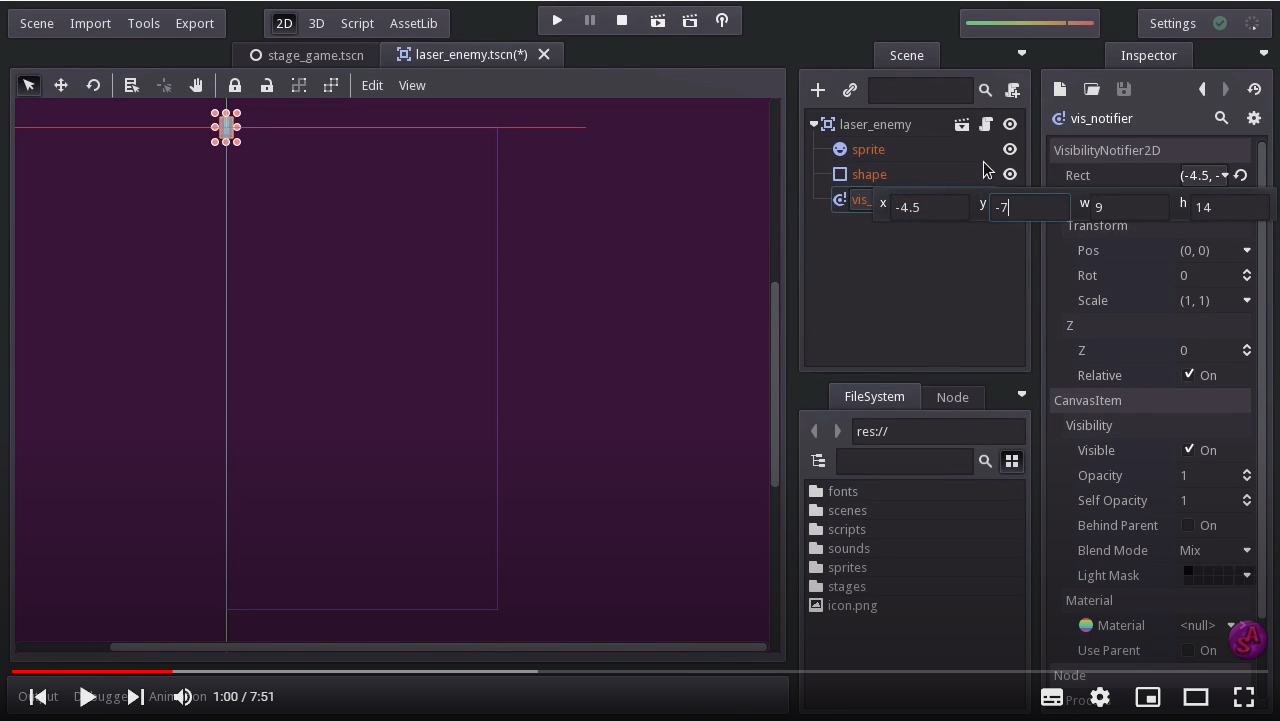Screen dimensions: 1280x721
Task: Collapse the laser_enemy tree node
Action: (x=814, y=124)
